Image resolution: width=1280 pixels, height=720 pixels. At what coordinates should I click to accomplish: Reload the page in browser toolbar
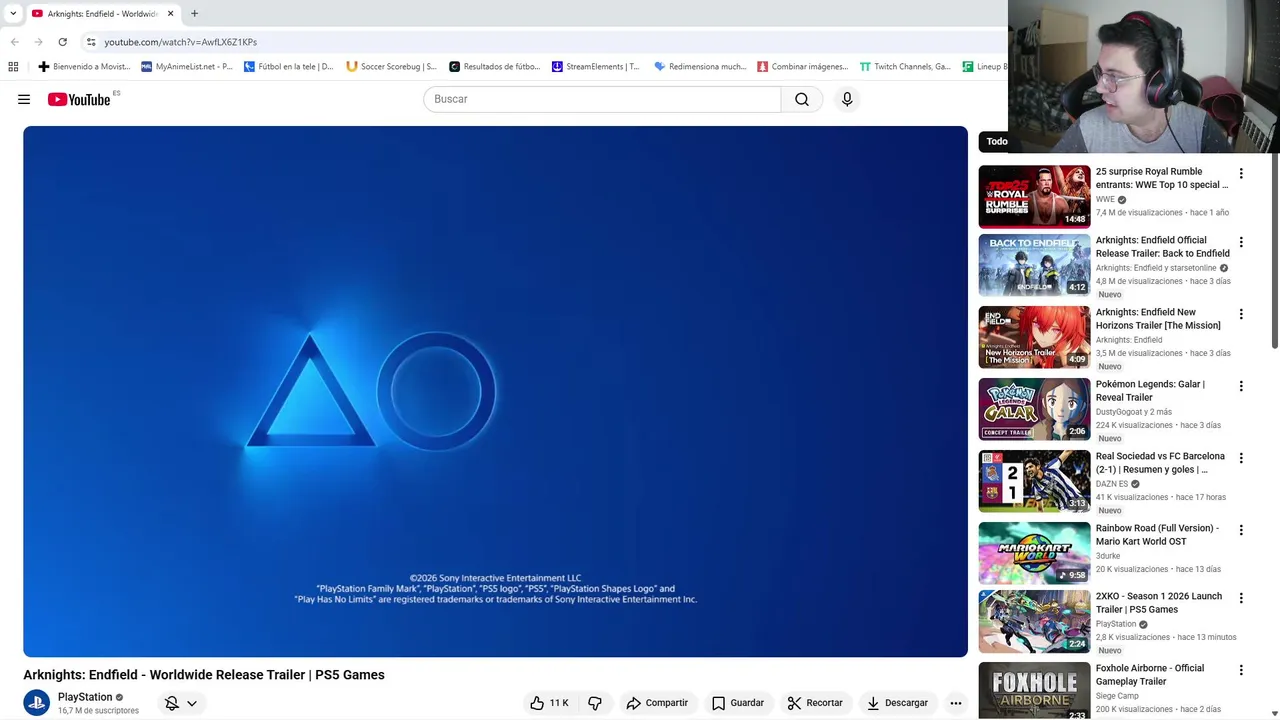[62, 42]
